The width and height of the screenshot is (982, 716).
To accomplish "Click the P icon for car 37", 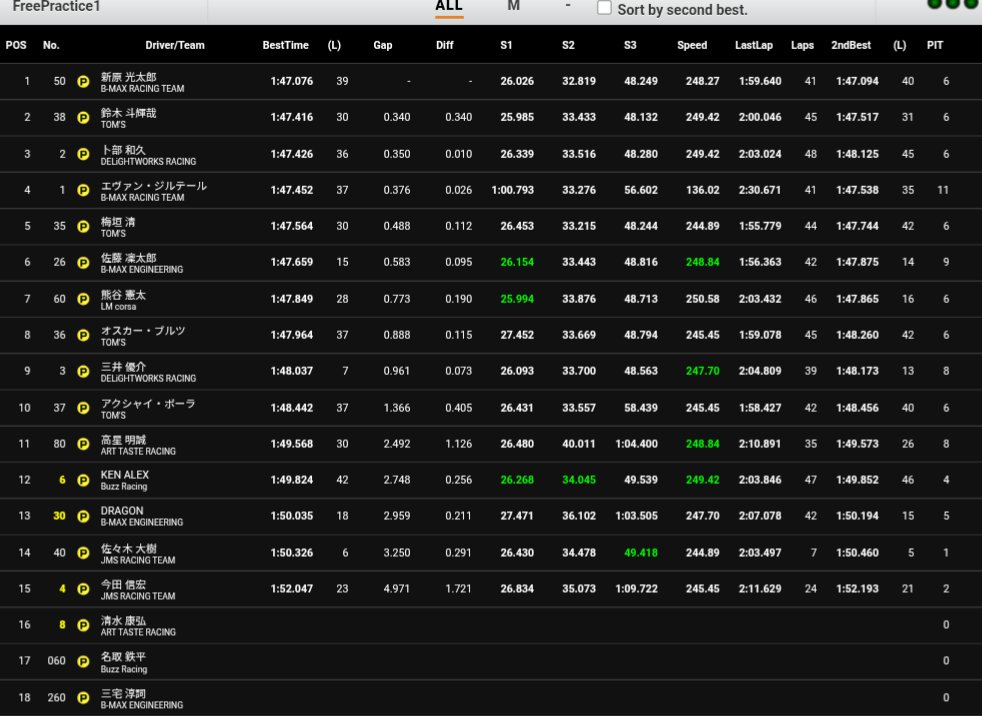I will click(x=83, y=408).
